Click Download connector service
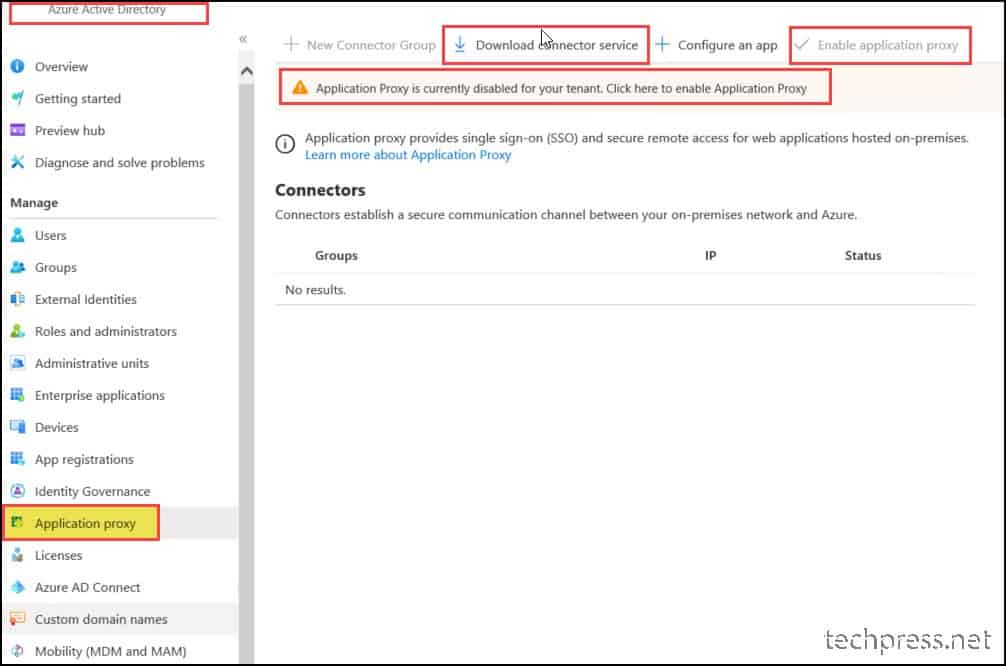Viewport: 1006px width, 666px height. pyautogui.click(x=546, y=45)
